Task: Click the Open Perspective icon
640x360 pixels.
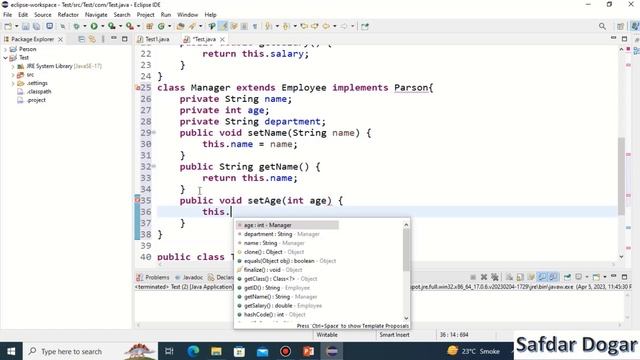Action: click(x=620, y=26)
